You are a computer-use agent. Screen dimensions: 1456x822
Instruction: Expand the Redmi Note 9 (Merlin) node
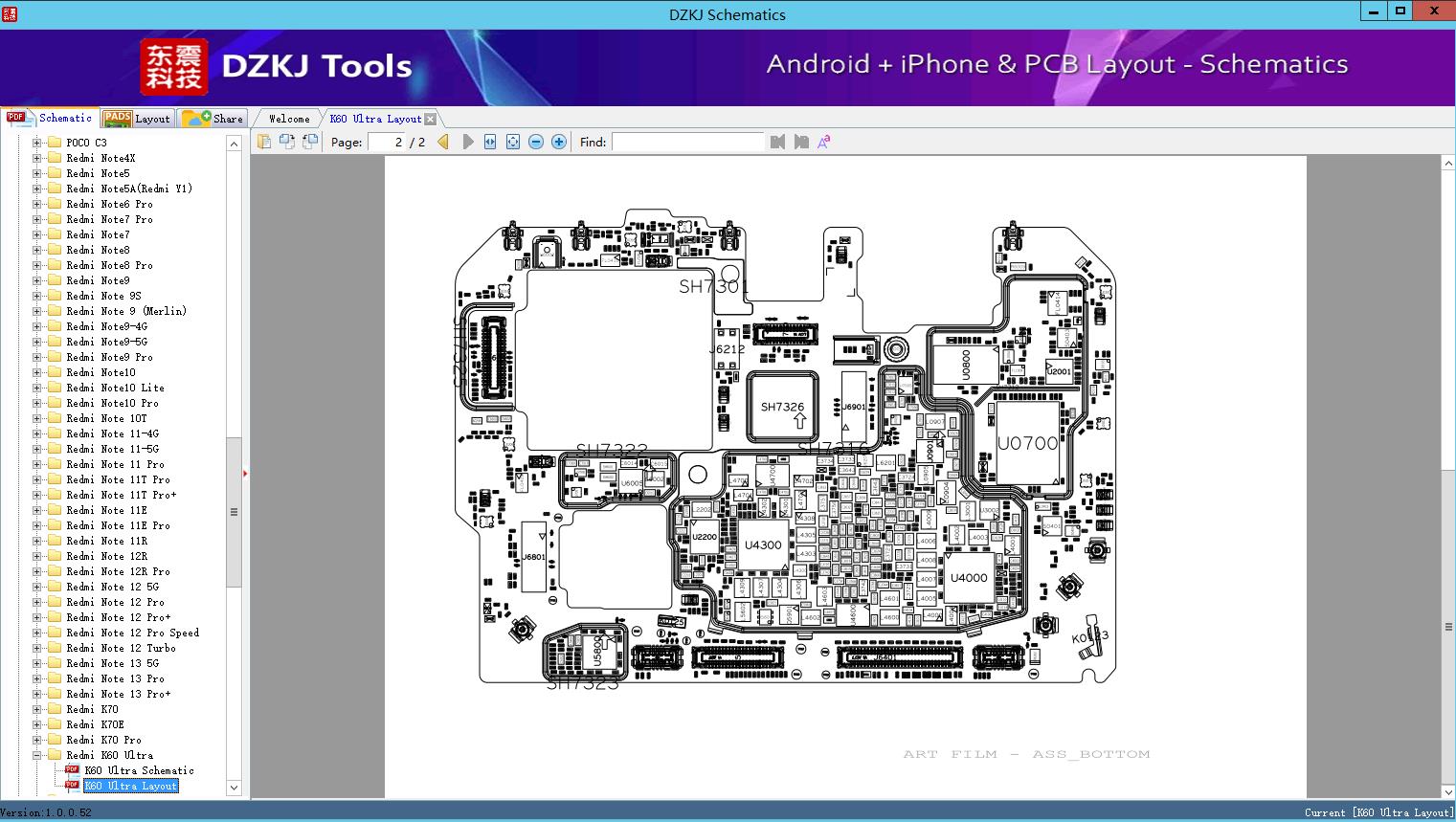37,311
